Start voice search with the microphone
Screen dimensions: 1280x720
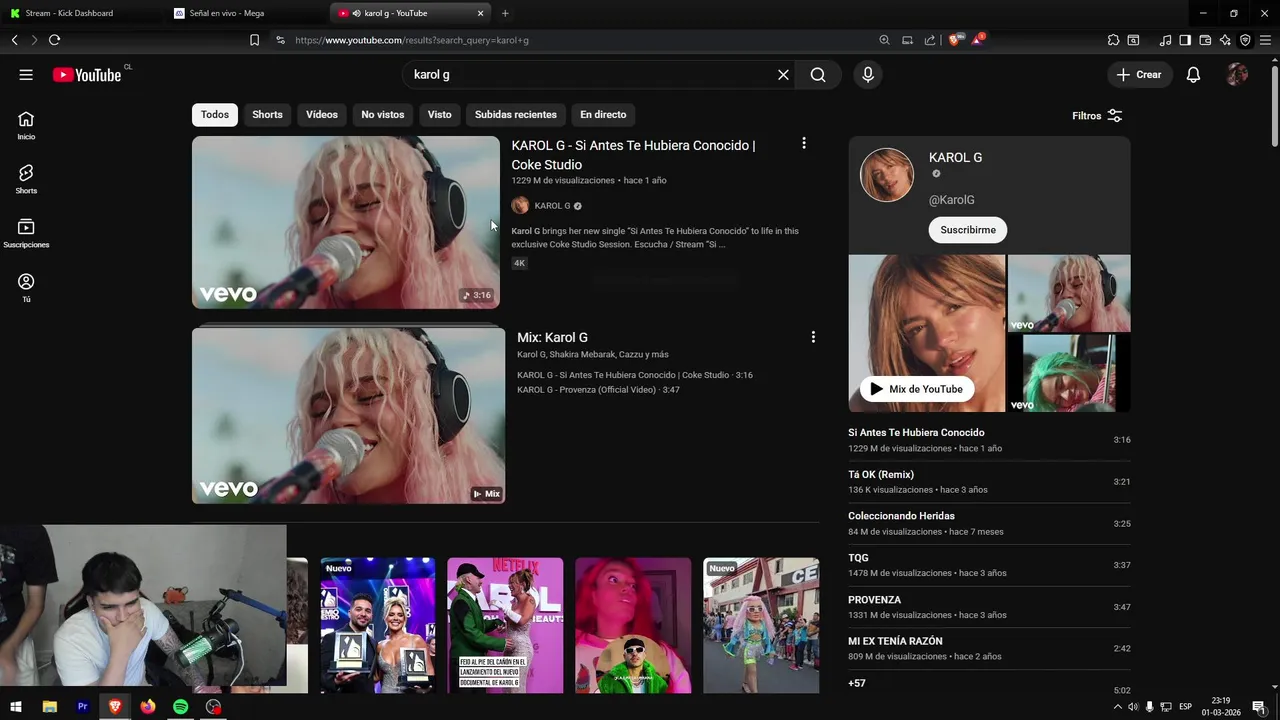coord(867,75)
